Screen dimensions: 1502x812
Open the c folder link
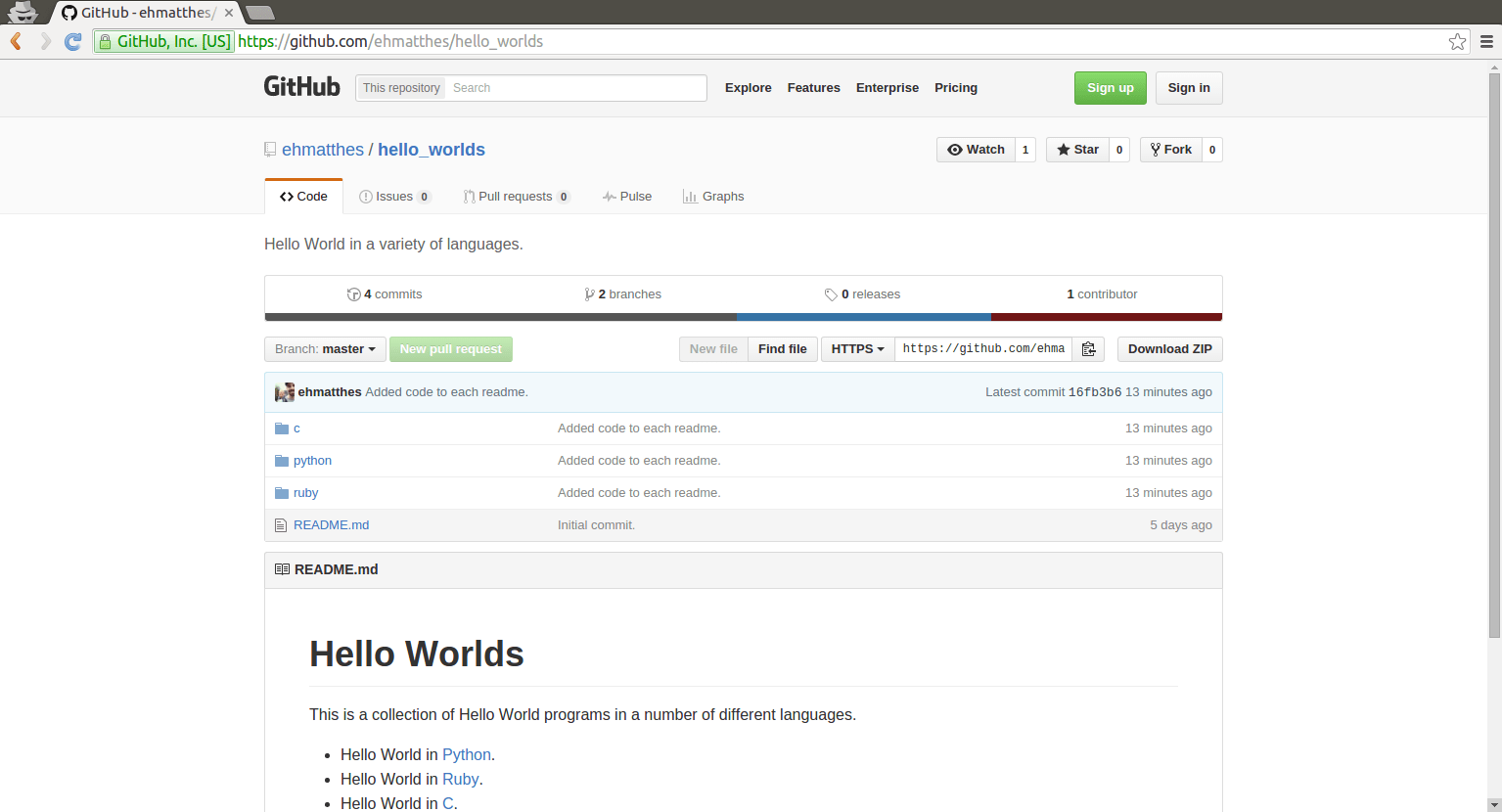tap(296, 429)
